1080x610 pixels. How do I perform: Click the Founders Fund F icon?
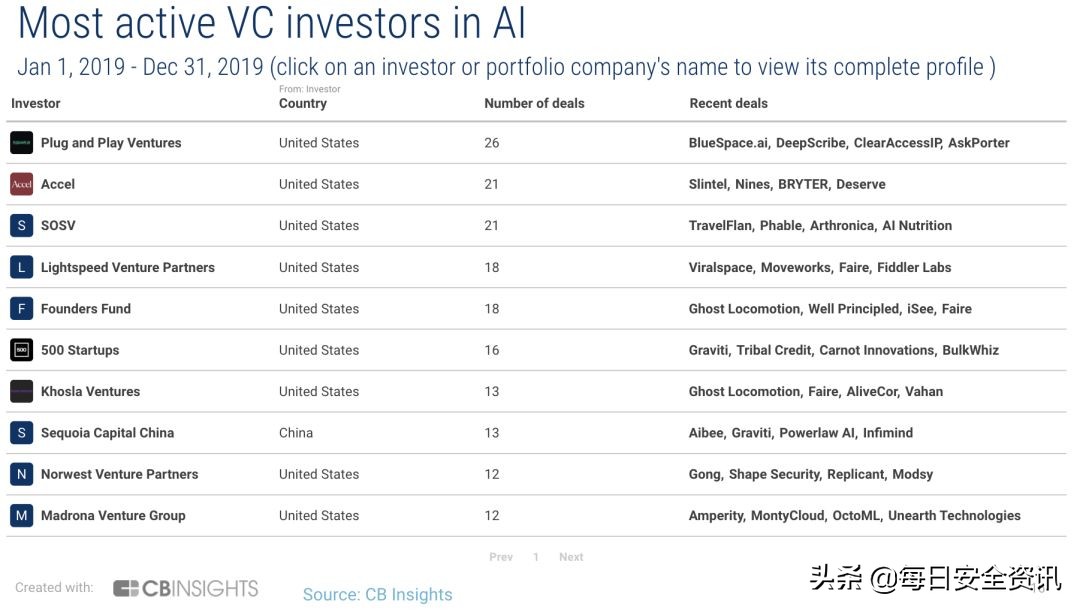pyautogui.click(x=22, y=309)
